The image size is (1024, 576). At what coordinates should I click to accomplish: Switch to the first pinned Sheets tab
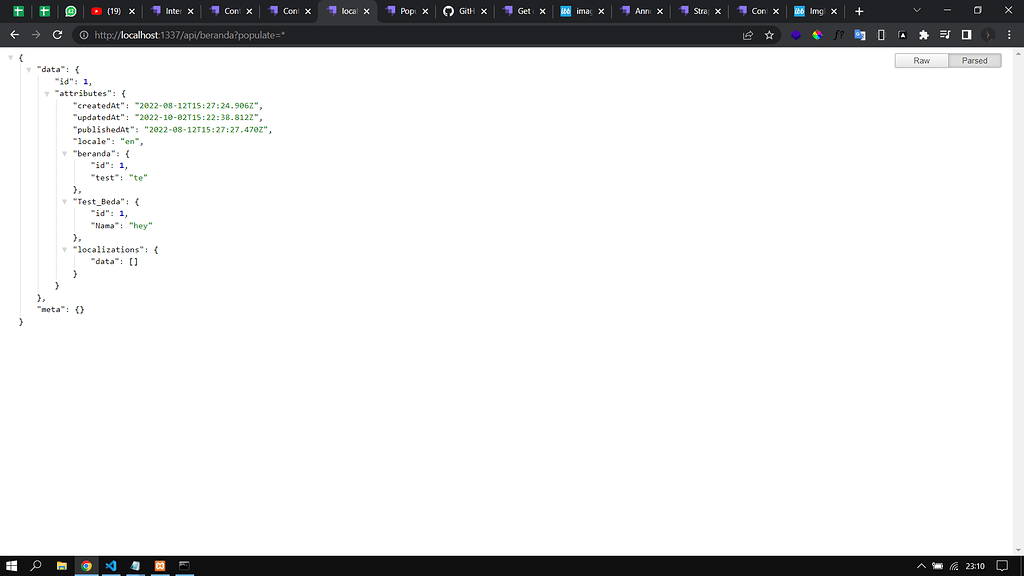pos(18,11)
